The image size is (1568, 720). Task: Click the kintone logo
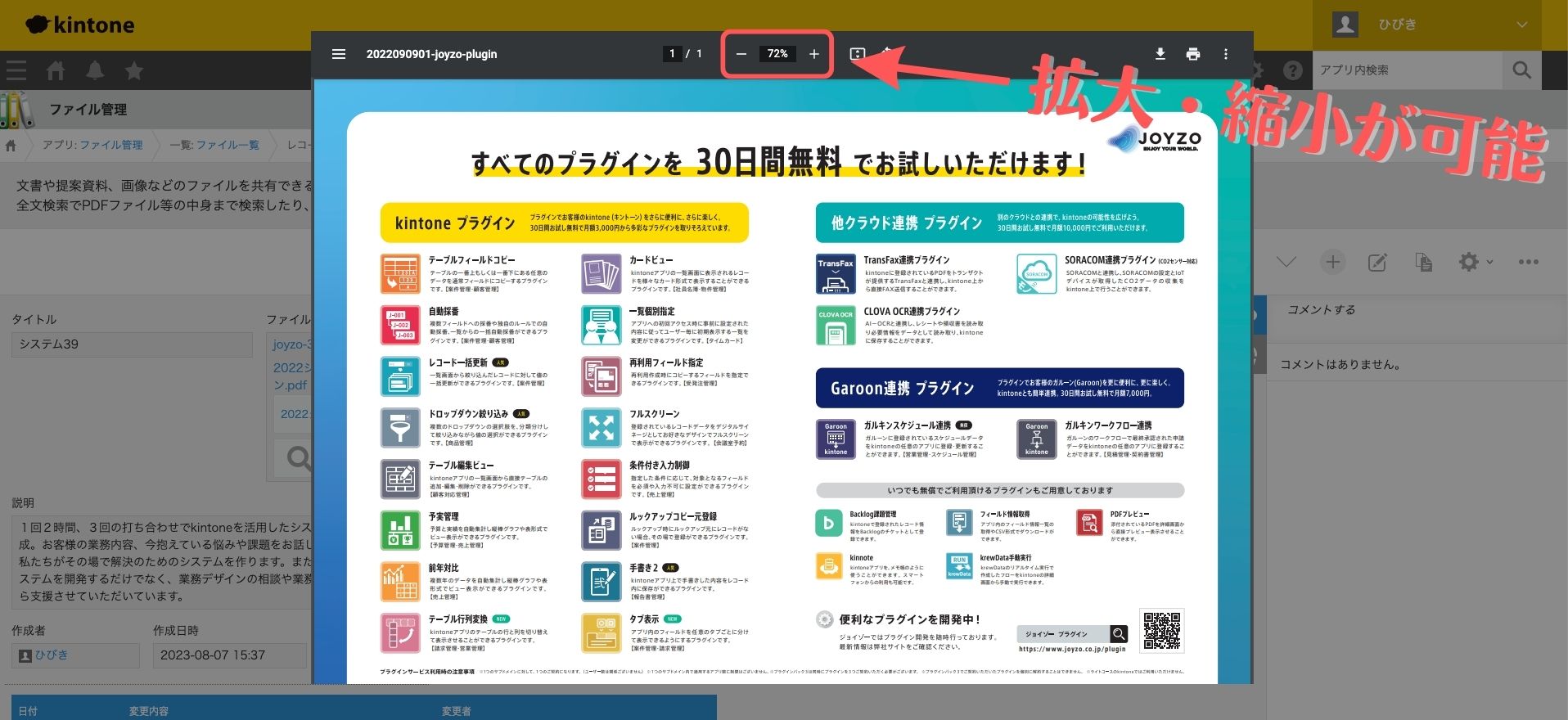click(80, 25)
